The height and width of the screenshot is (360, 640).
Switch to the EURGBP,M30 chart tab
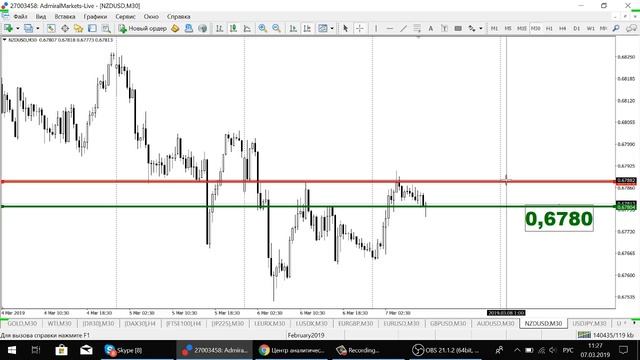coord(355,323)
